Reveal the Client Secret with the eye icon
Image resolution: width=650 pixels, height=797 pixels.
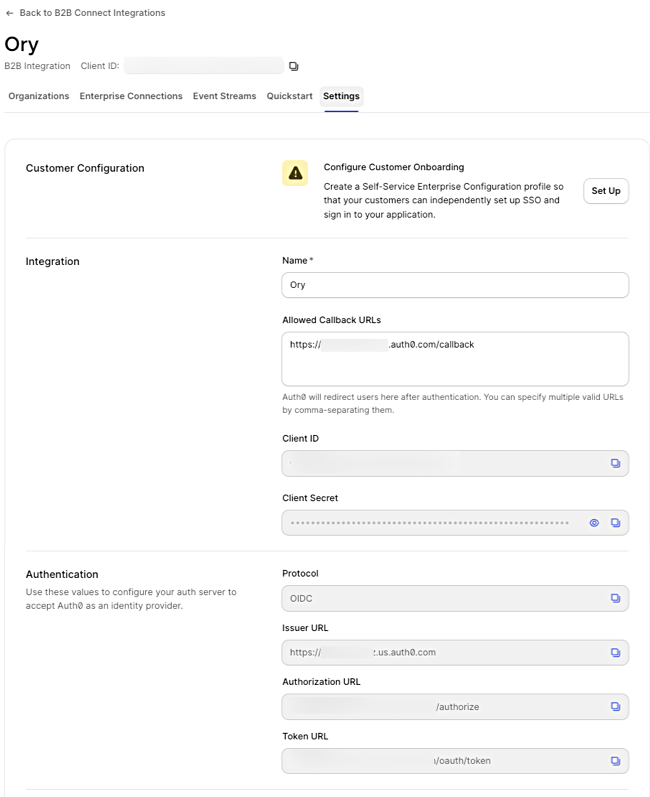[x=594, y=523]
